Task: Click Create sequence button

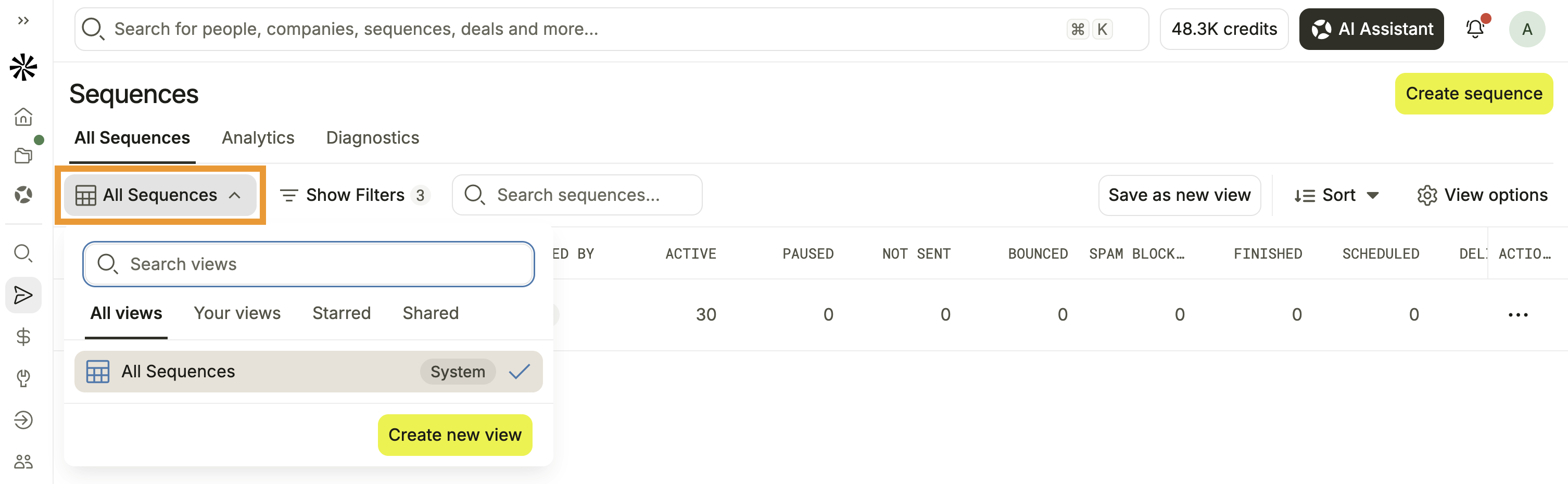Action: pyautogui.click(x=1474, y=93)
